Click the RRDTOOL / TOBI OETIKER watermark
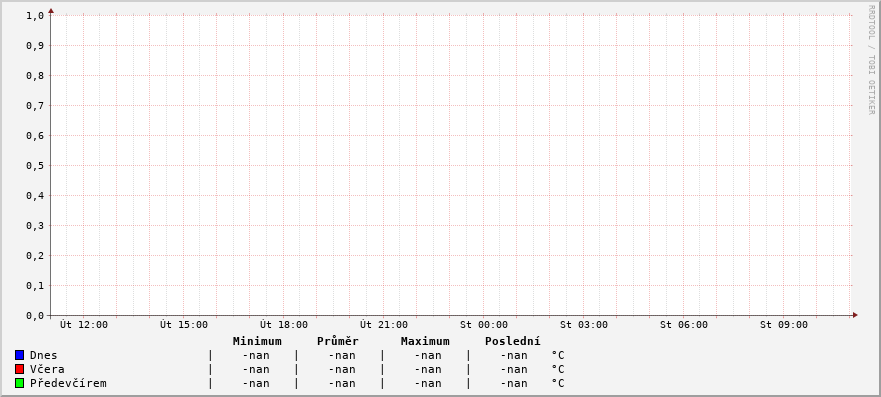The width and height of the screenshot is (881, 397). 871,60
